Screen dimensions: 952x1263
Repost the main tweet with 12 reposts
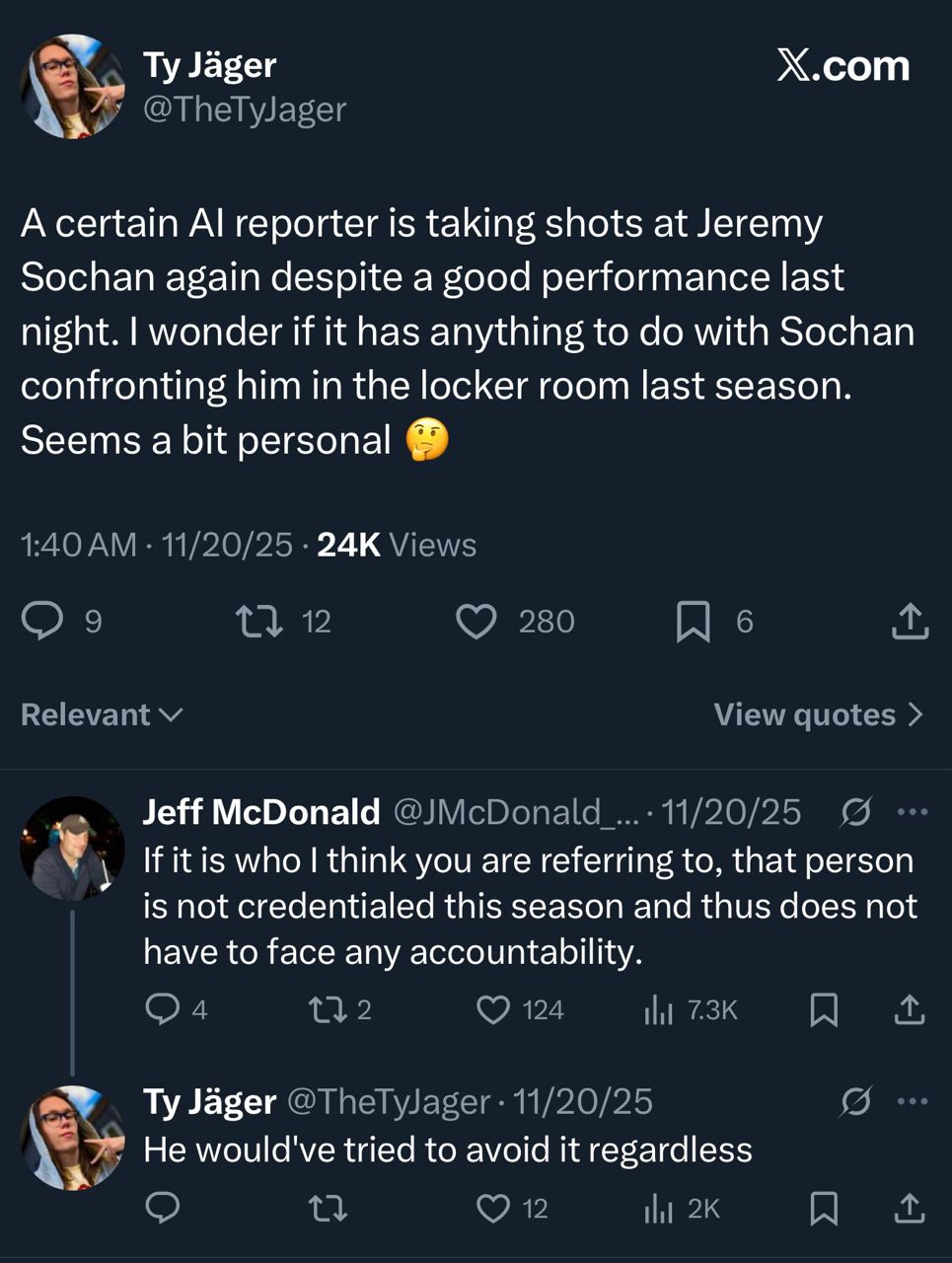(259, 621)
